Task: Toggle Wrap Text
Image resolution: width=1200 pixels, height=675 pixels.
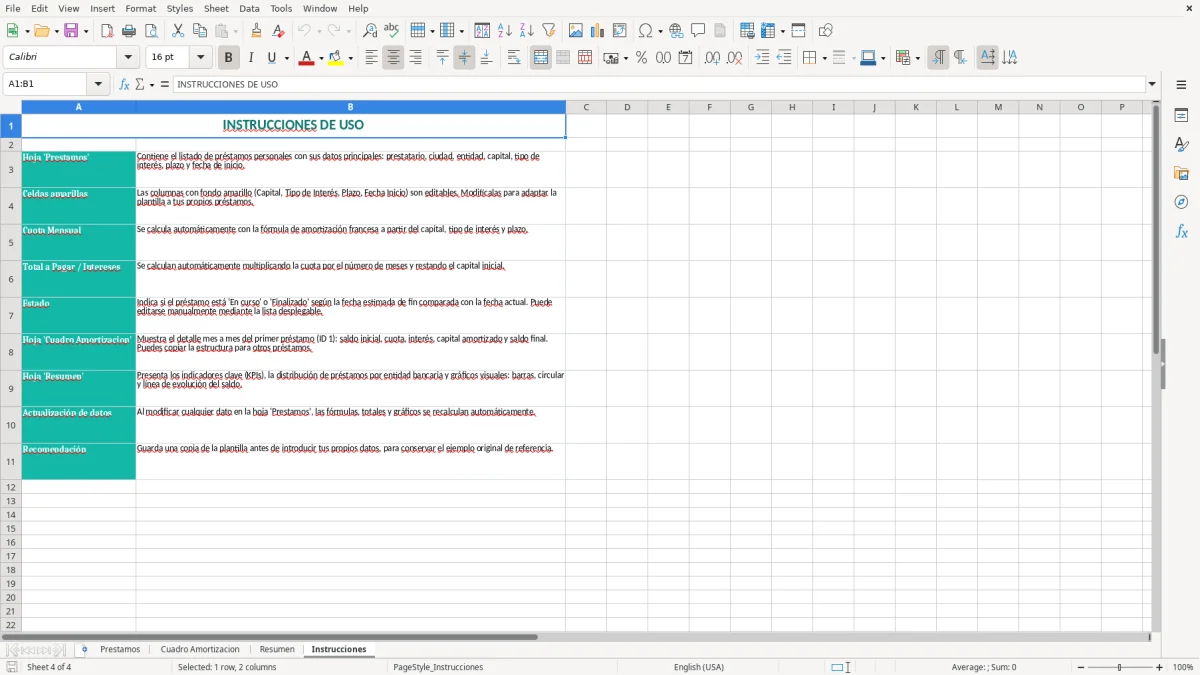Action: 514,58
